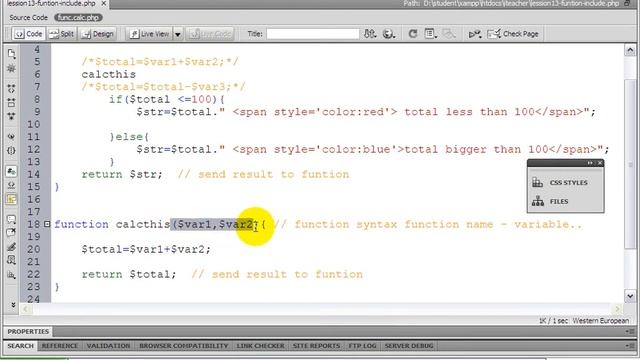Open CSS STYLES panel
This screenshot has height=360, width=640.
pyautogui.click(x=560, y=182)
